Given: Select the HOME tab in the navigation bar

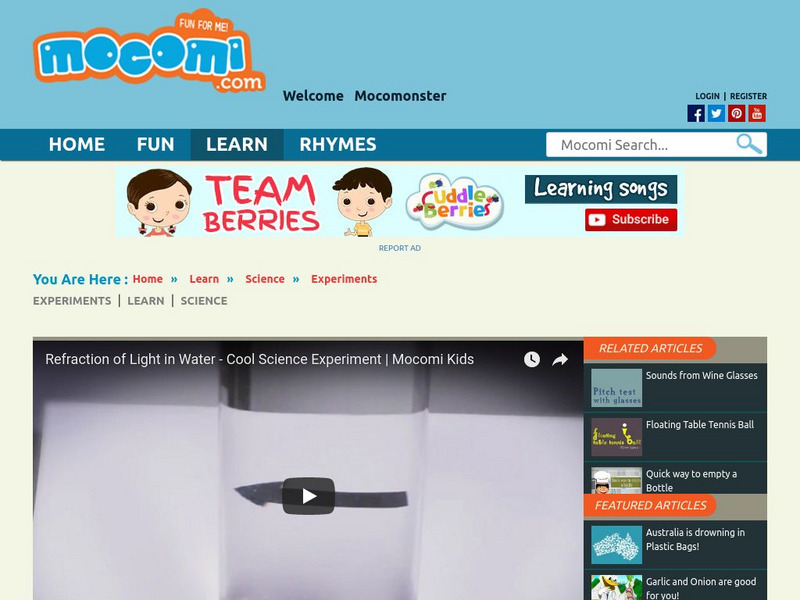Looking at the screenshot, I should pyautogui.click(x=77, y=144).
